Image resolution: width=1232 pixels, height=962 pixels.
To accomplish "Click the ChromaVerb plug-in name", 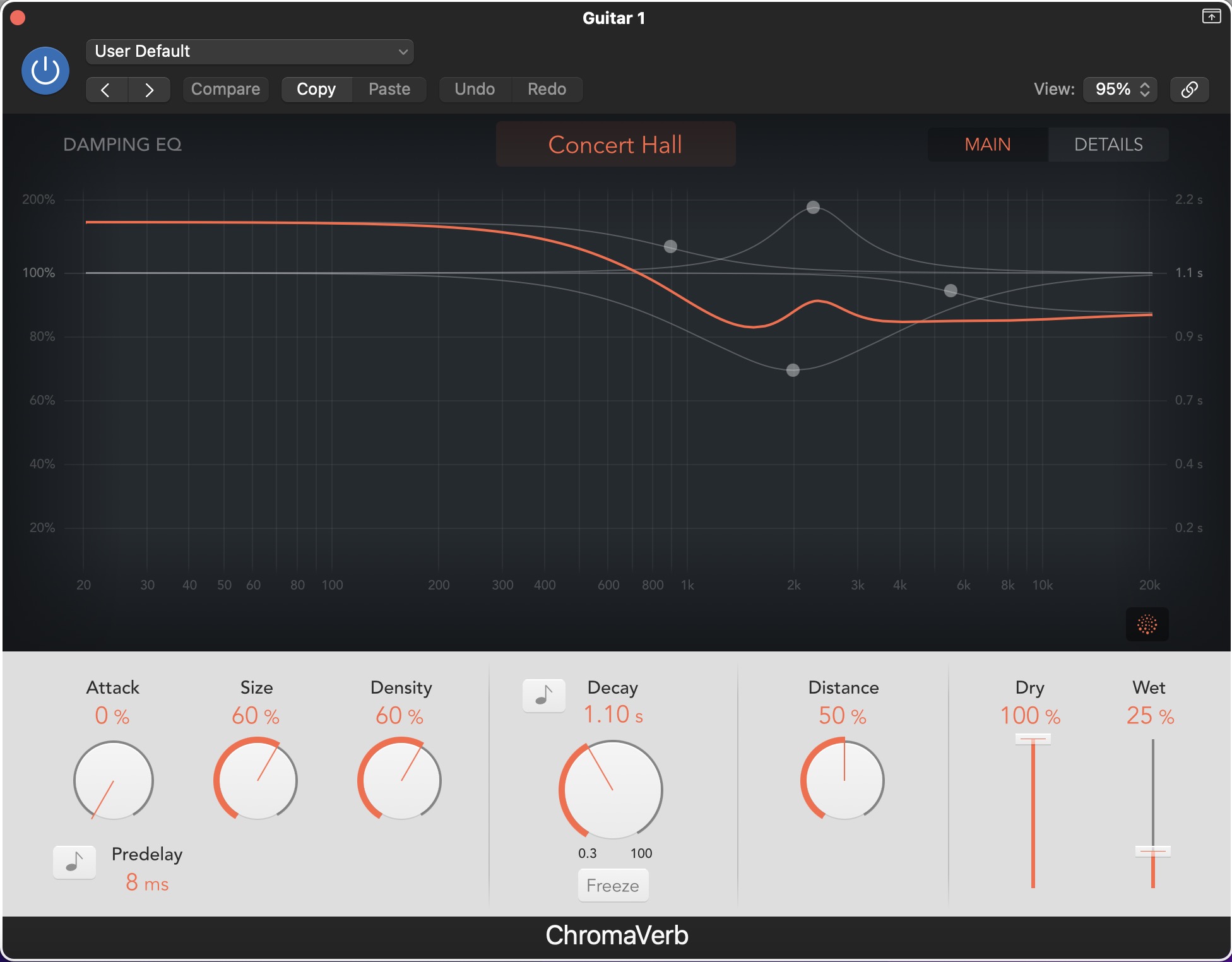I will 617,935.
